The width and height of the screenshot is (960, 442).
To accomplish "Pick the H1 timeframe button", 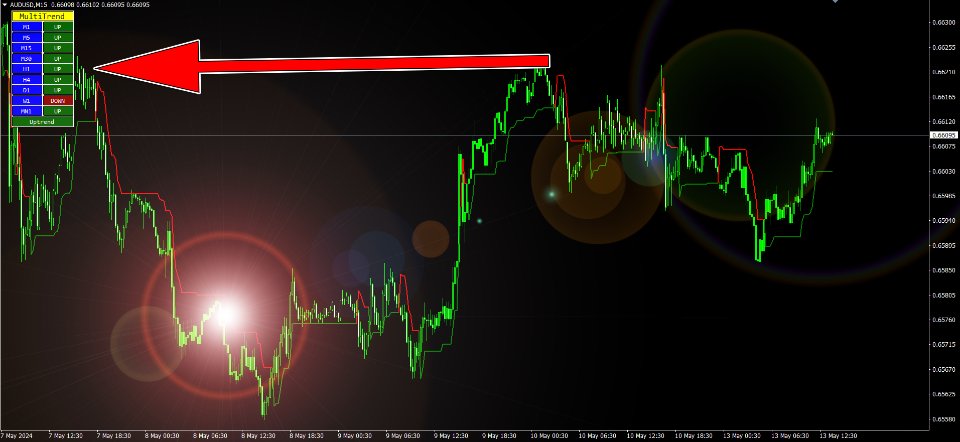I will [x=27, y=69].
